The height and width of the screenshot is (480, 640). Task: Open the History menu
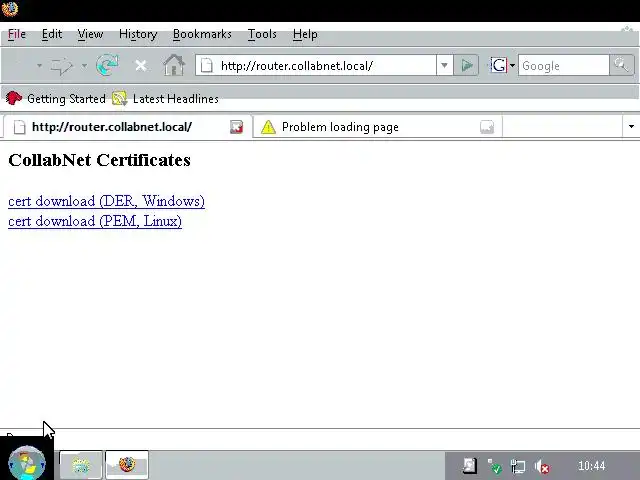point(138,34)
